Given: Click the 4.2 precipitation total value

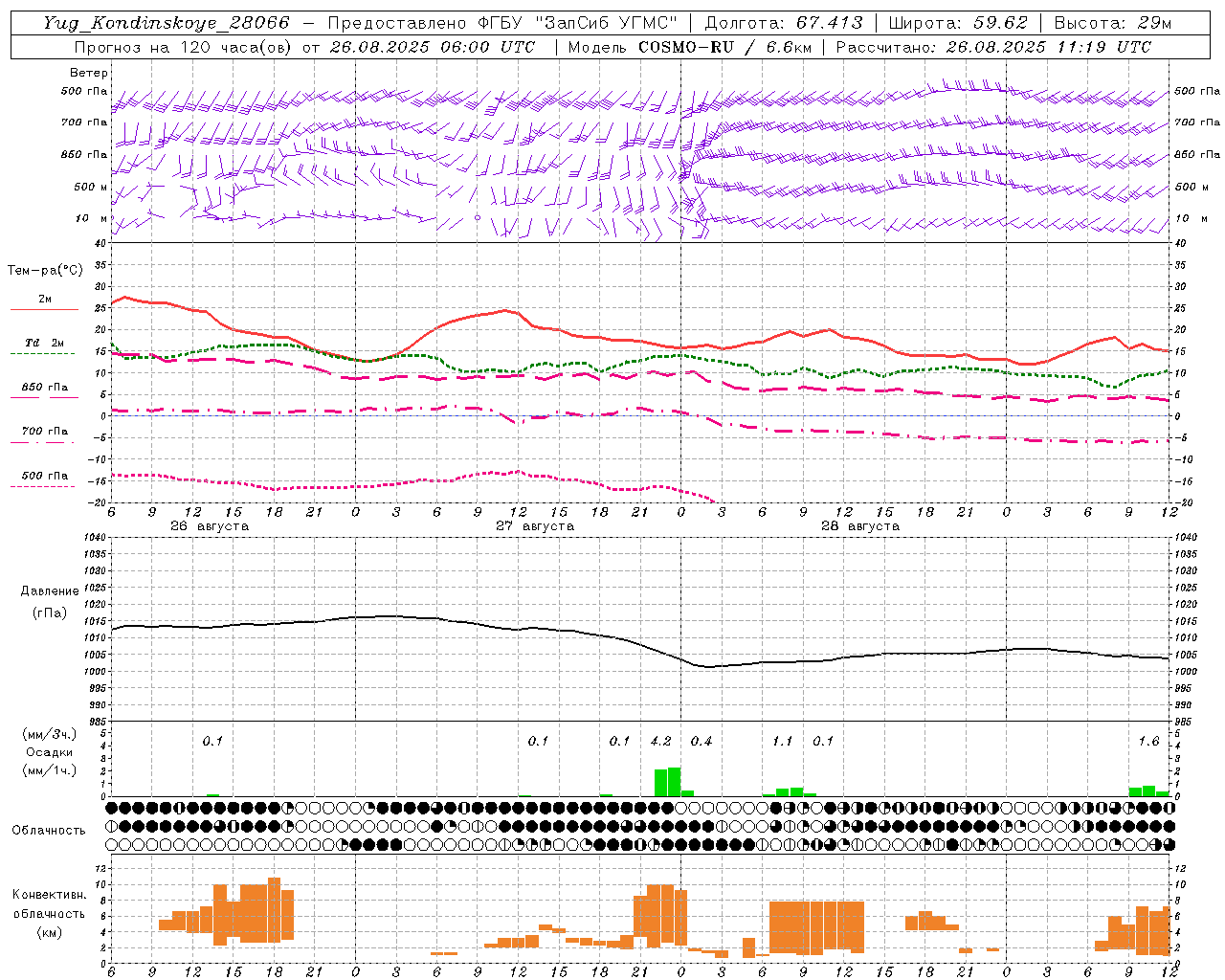Looking at the screenshot, I should pos(660,742).
